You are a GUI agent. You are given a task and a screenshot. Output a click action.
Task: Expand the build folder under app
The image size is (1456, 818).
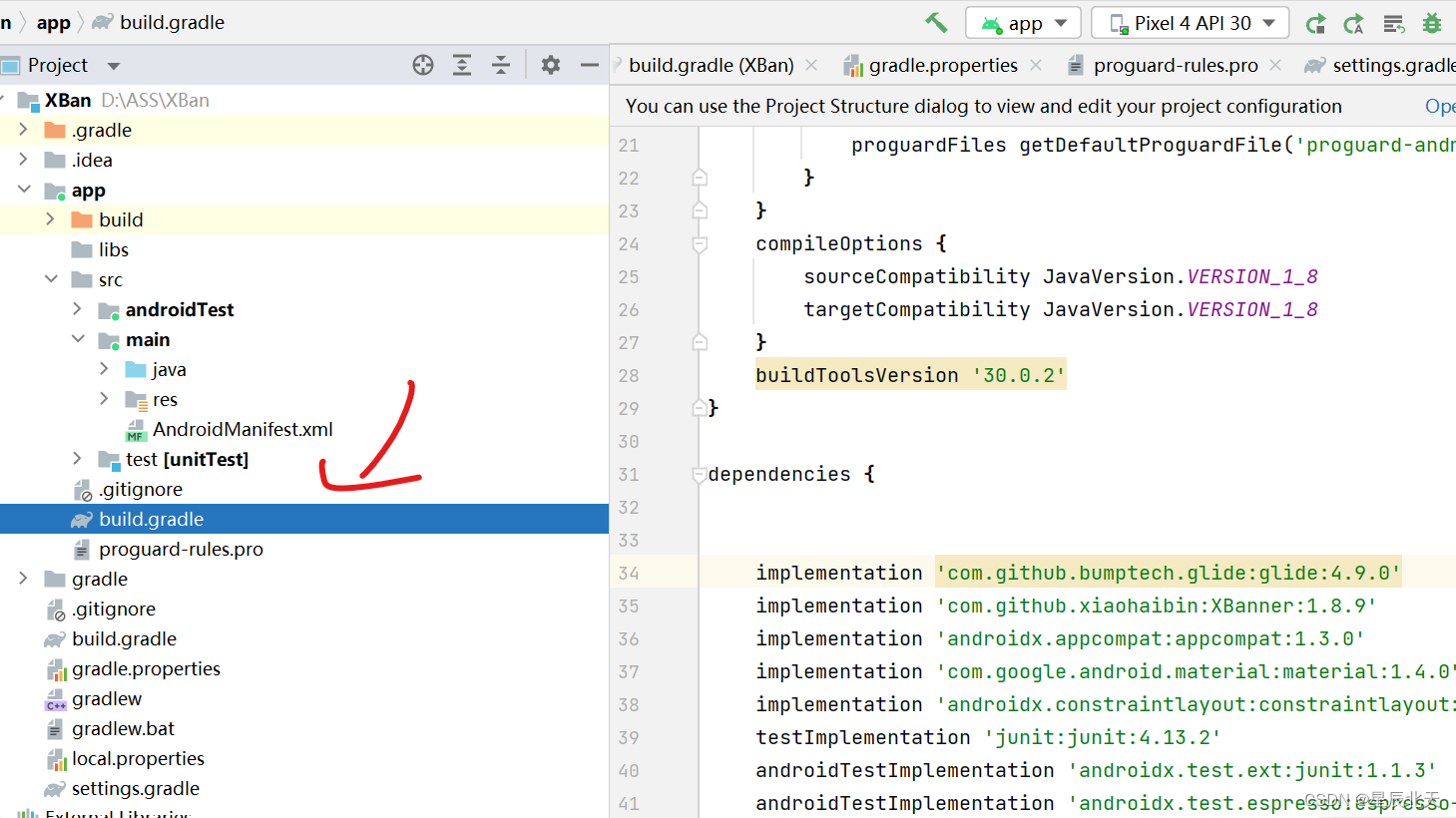tap(51, 219)
